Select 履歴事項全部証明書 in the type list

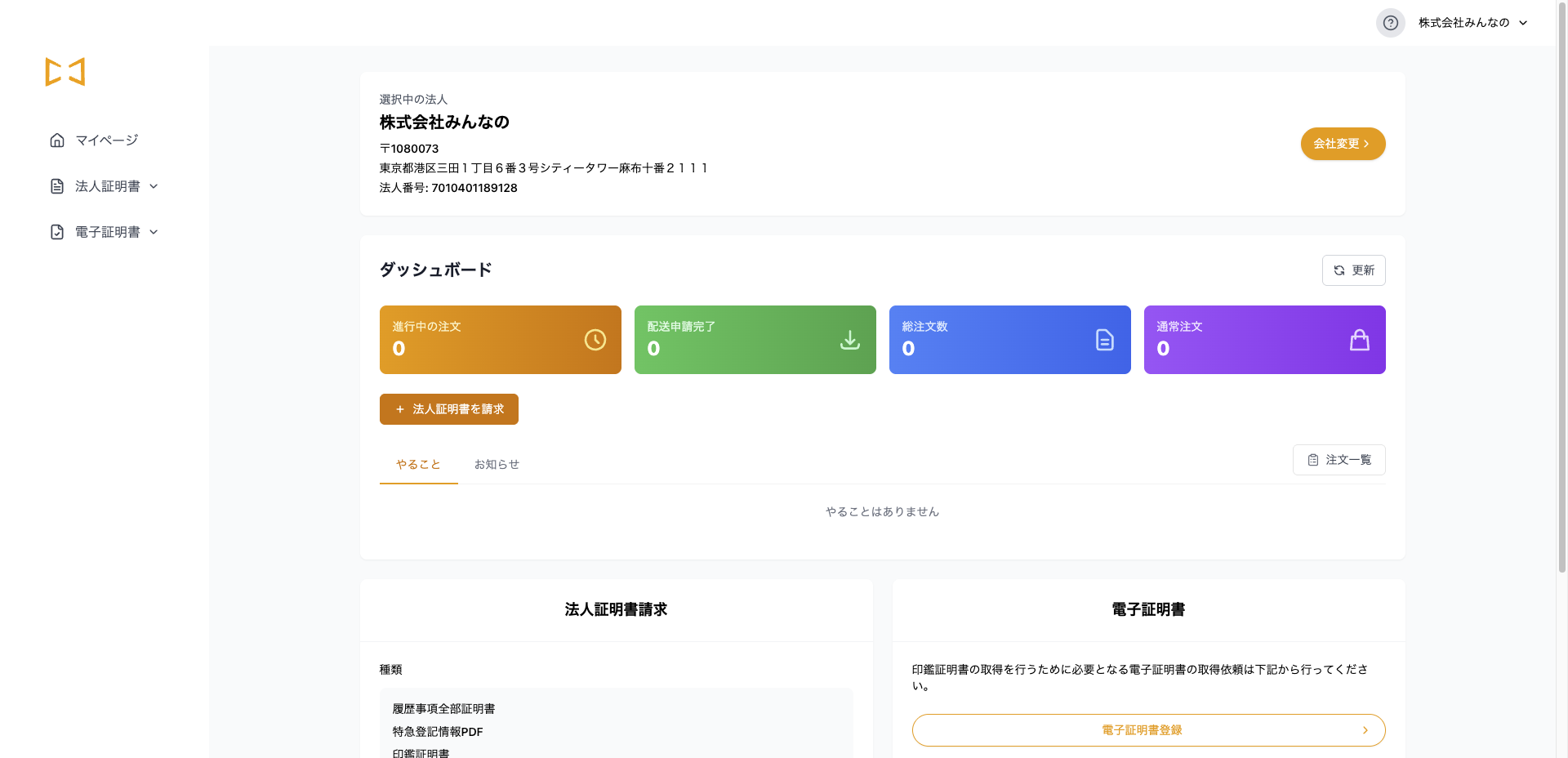pos(443,709)
